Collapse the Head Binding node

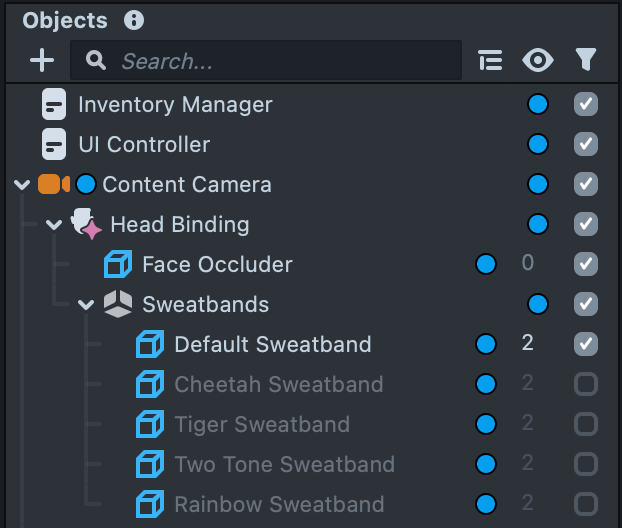(x=54, y=224)
